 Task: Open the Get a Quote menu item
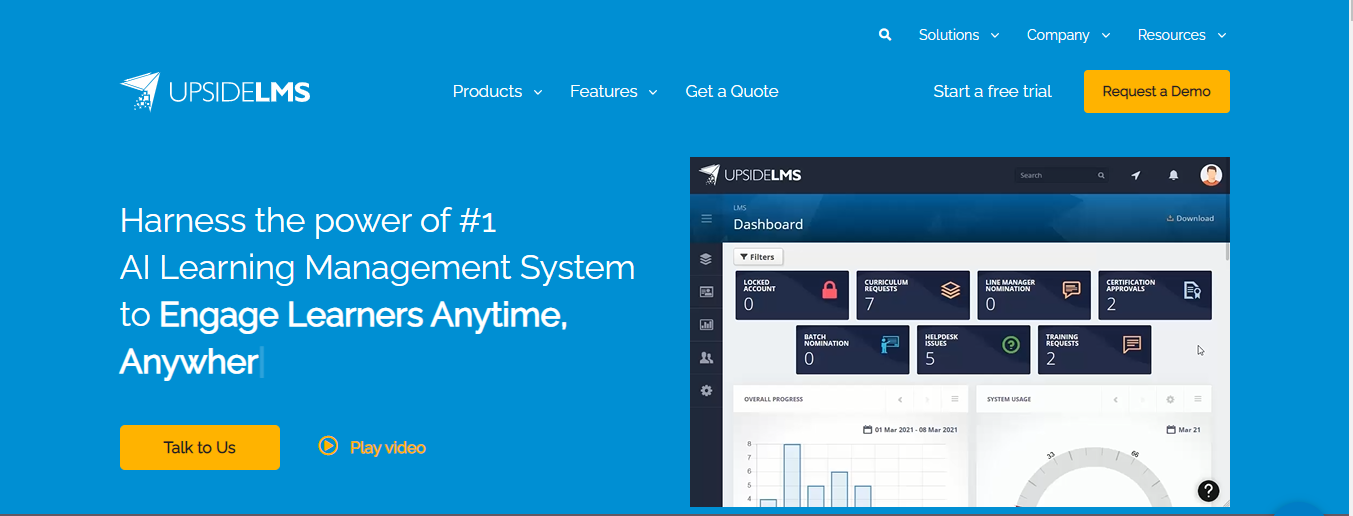pyautogui.click(x=732, y=91)
